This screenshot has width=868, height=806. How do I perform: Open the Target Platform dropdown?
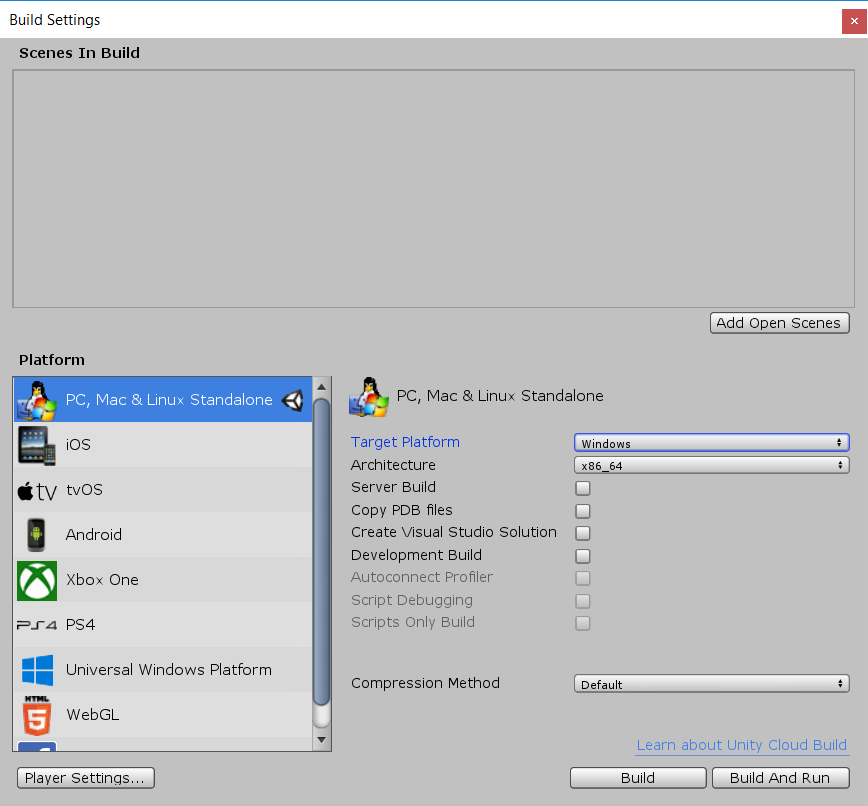(x=711, y=443)
